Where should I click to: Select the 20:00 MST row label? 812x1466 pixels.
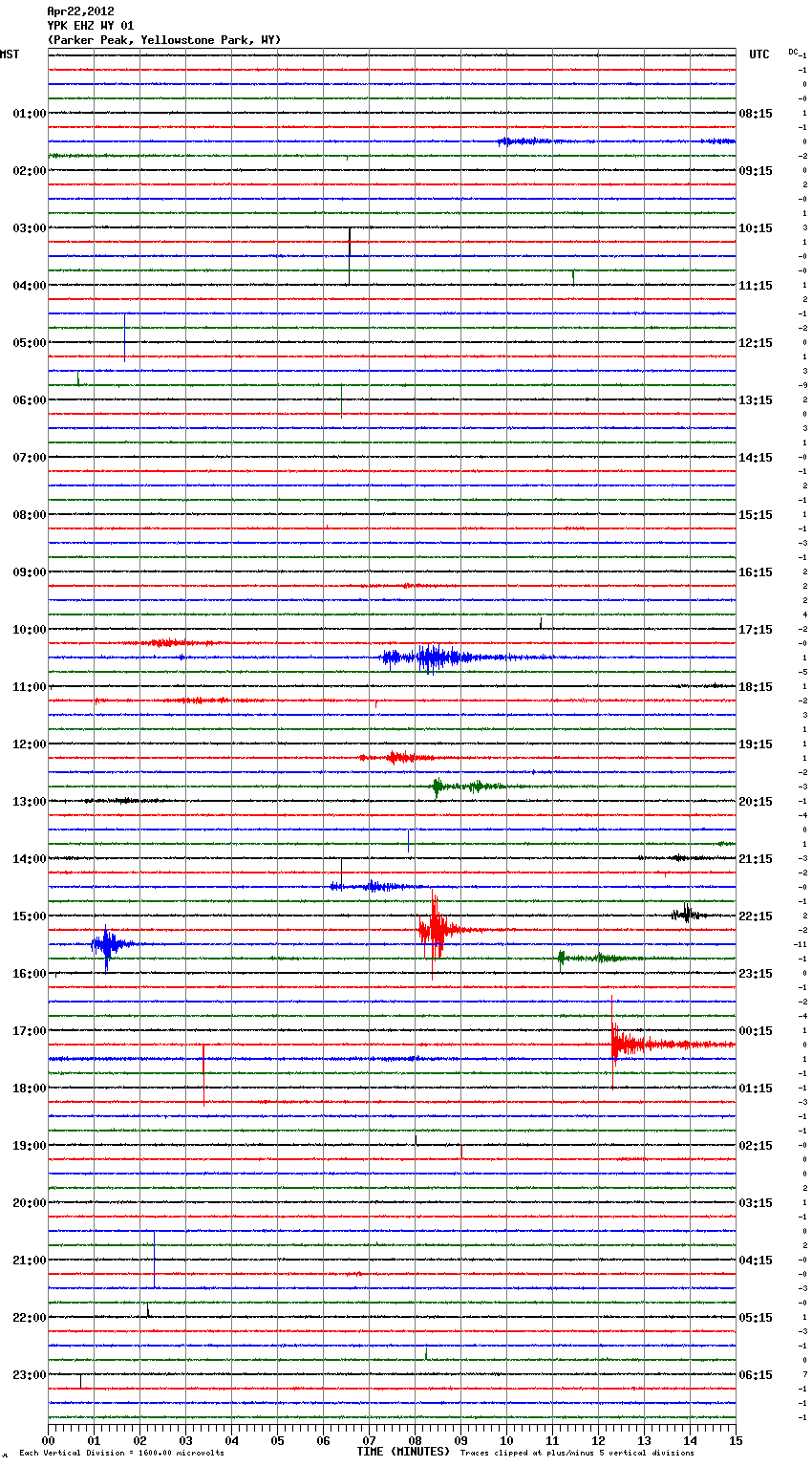click(30, 1203)
